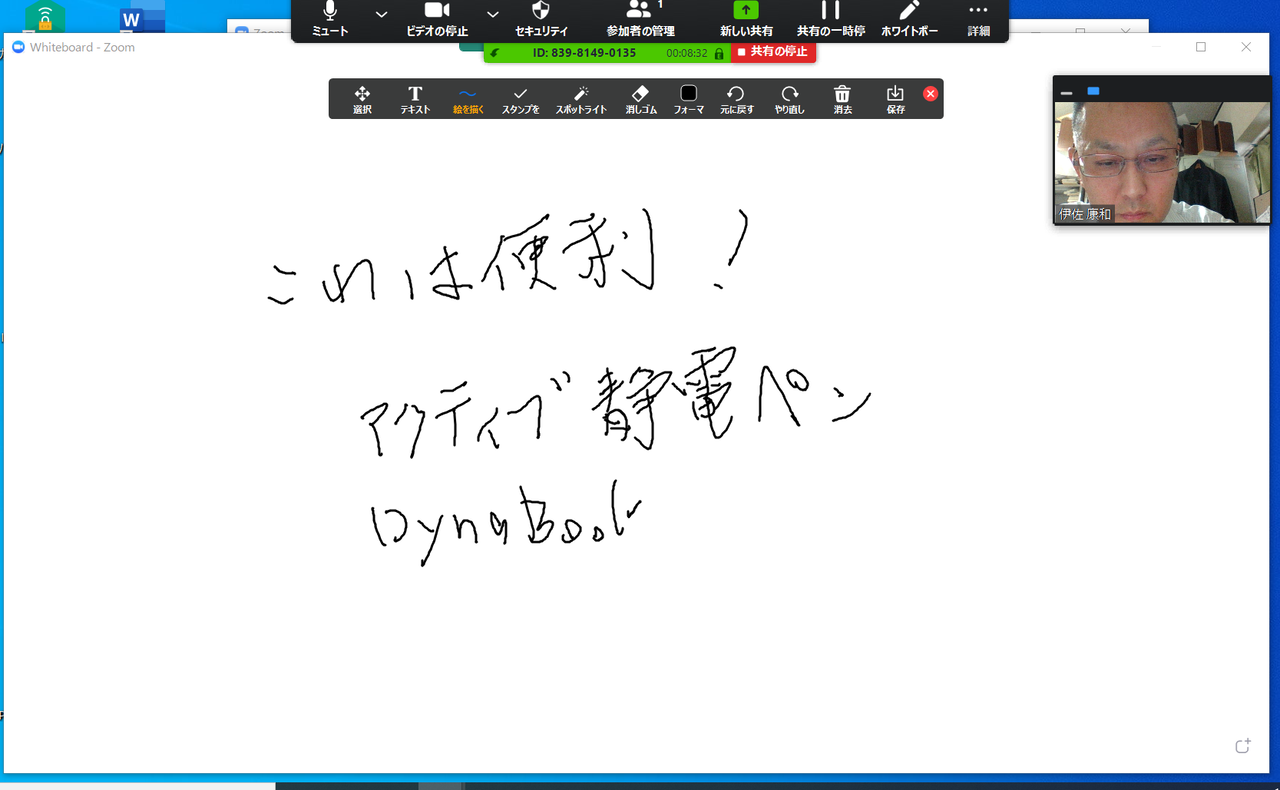Click the 00:08:32 meeting timer
This screenshot has width=1280, height=790.
point(687,53)
